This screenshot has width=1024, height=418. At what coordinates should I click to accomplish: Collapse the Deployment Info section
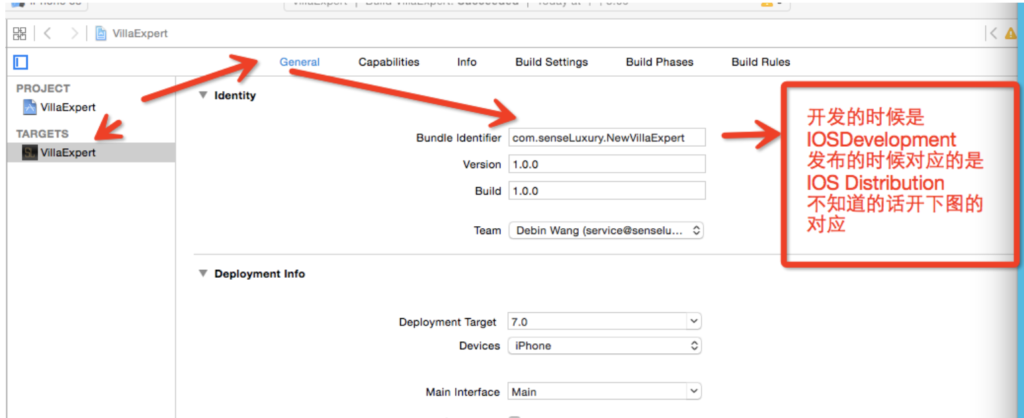[202, 274]
